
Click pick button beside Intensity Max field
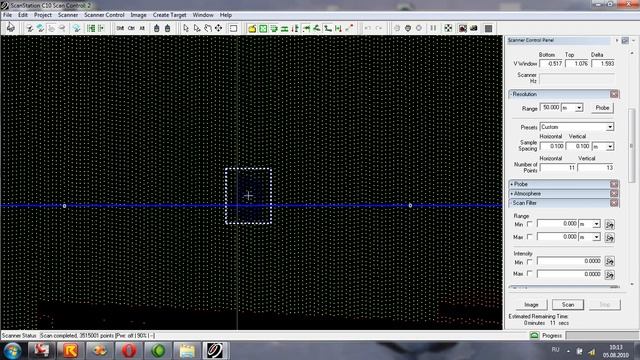609,275
